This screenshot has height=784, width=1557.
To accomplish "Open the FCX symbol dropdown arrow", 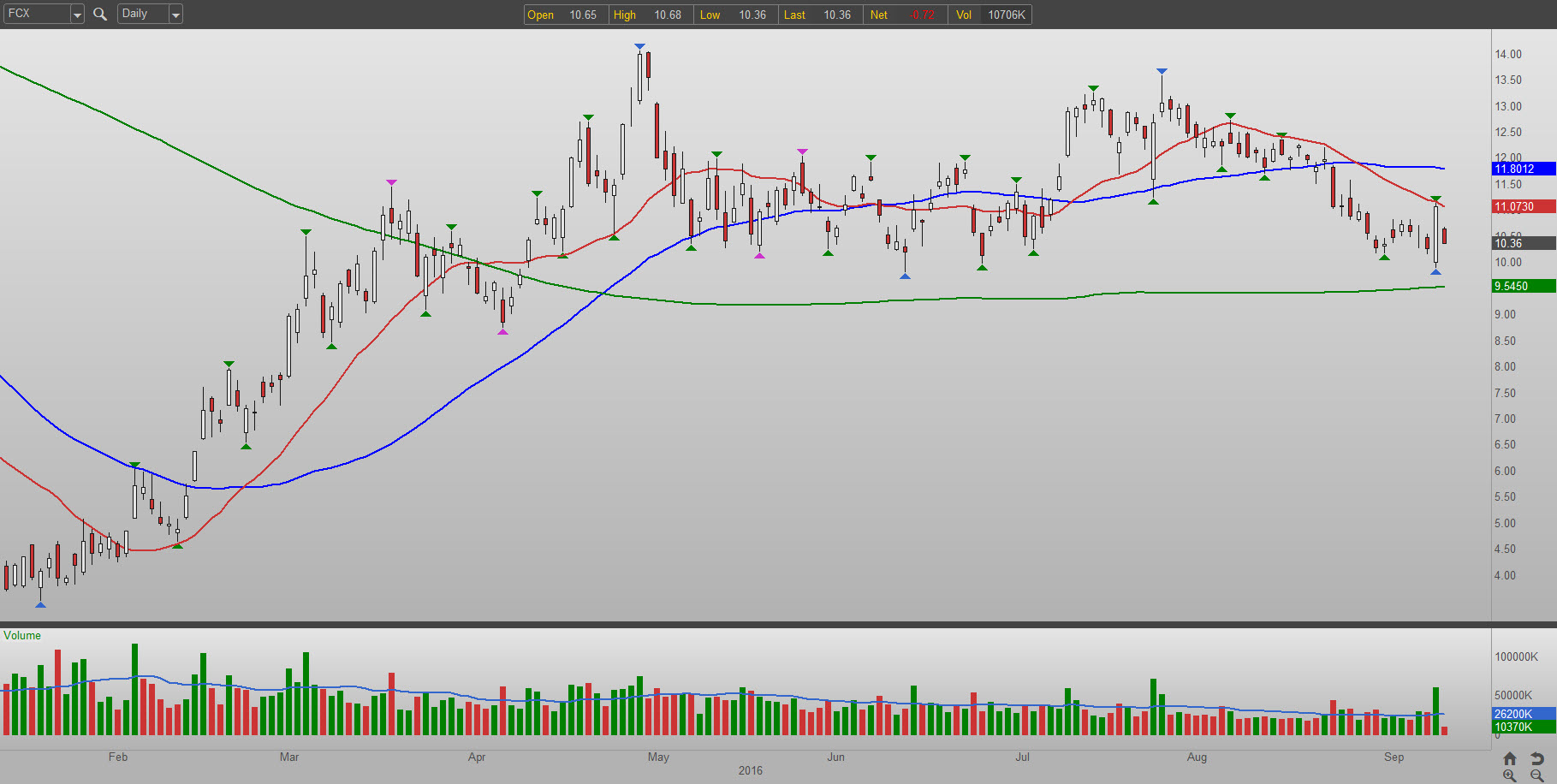I will coord(77,15).
